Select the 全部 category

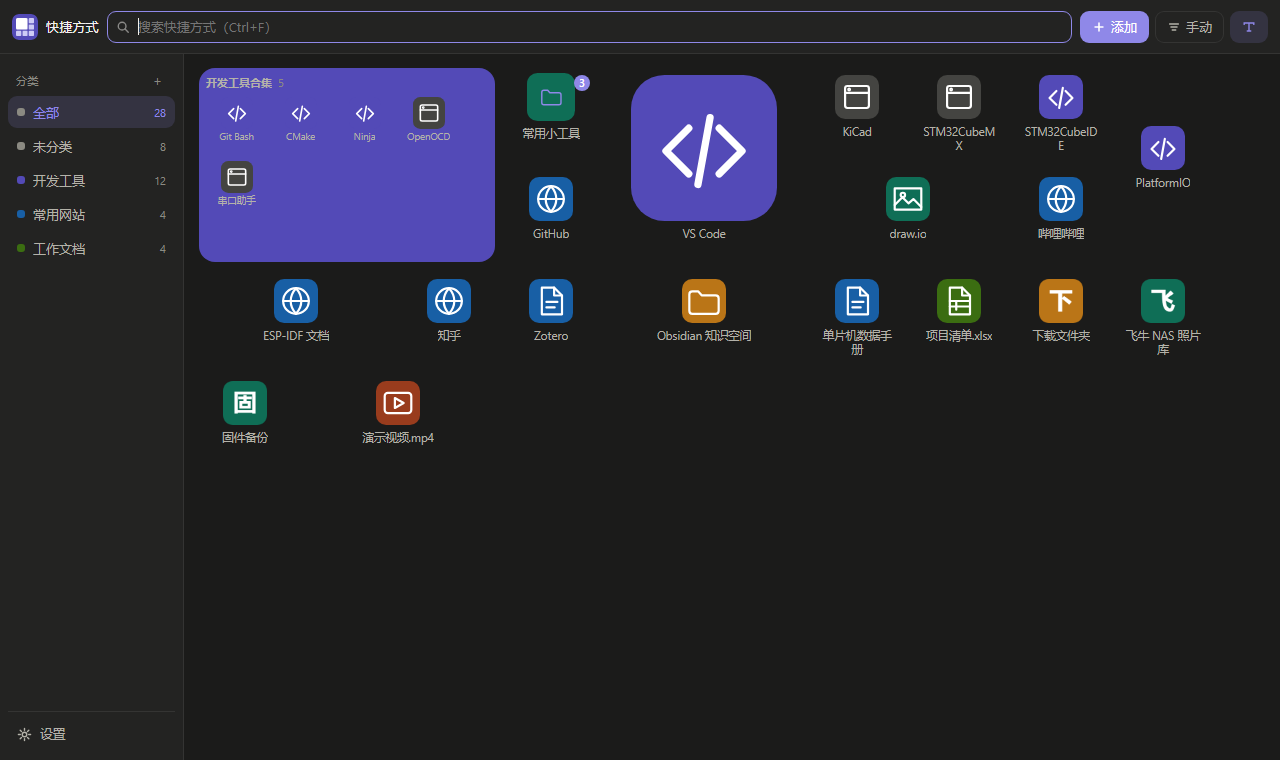pos(91,113)
